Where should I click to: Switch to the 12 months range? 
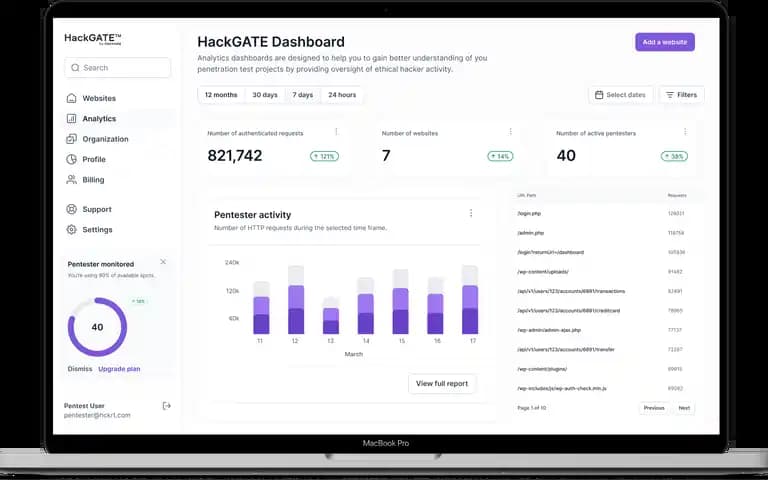[221, 95]
